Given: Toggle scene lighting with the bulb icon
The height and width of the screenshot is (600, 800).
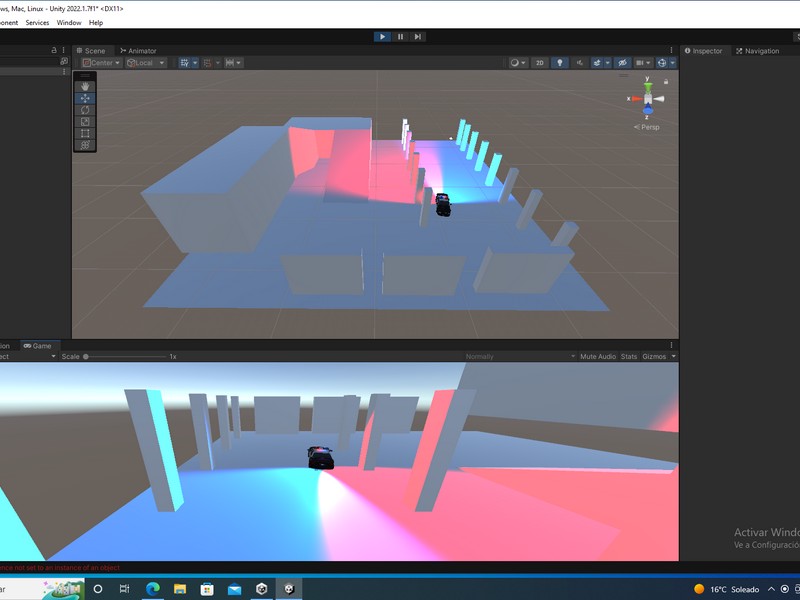Looking at the screenshot, I should point(560,61).
